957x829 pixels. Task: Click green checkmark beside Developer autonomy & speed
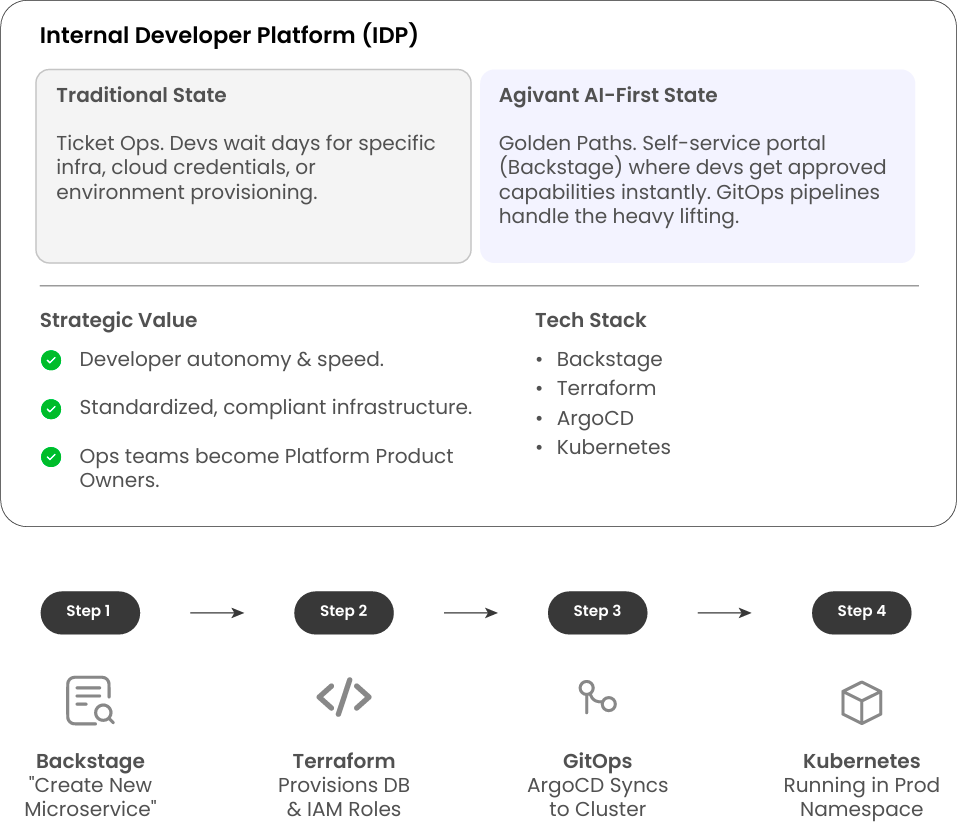51,360
